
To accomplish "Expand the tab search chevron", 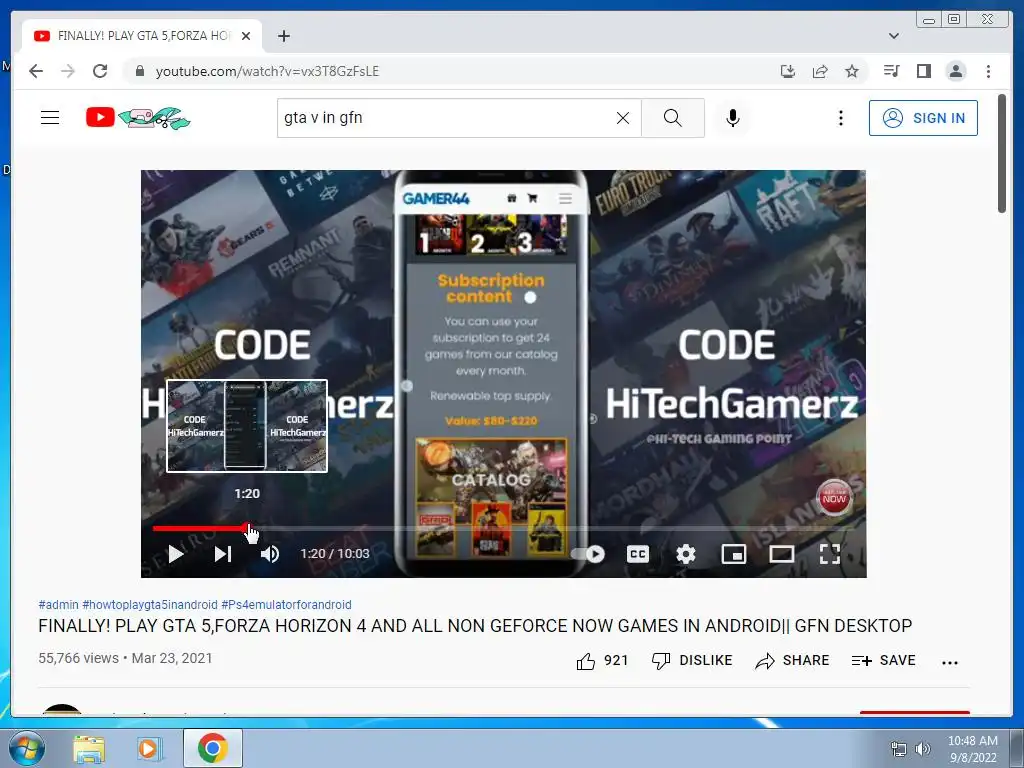I will tap(893, 36).
